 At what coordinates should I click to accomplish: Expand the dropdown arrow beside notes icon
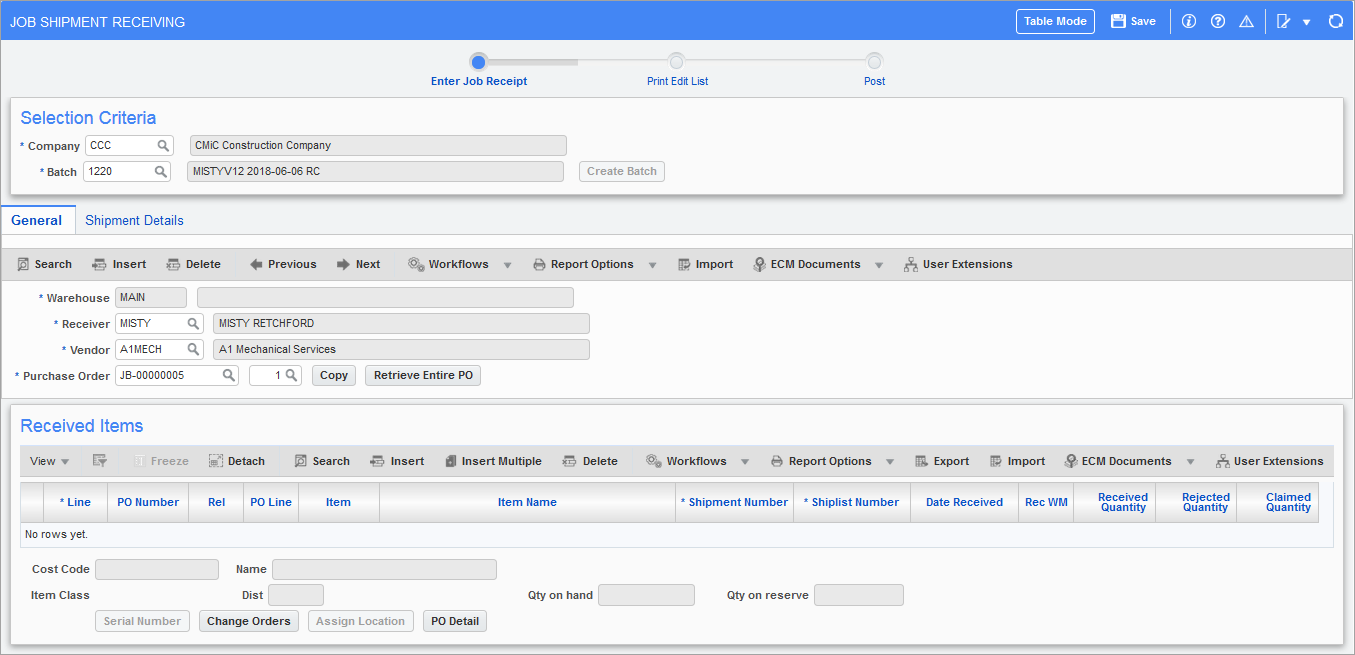(1306, 22)
